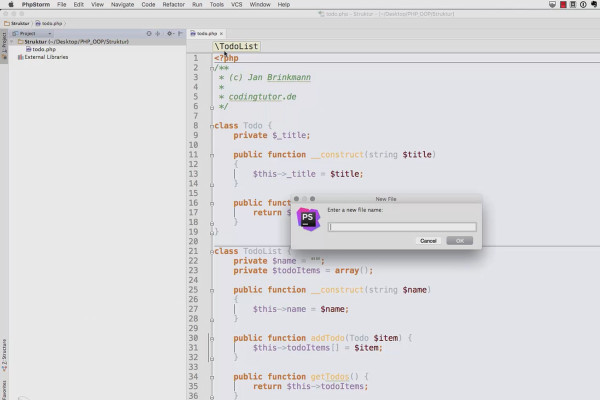Click the 1Password circle icon in the menu bar

click(583, 5)
